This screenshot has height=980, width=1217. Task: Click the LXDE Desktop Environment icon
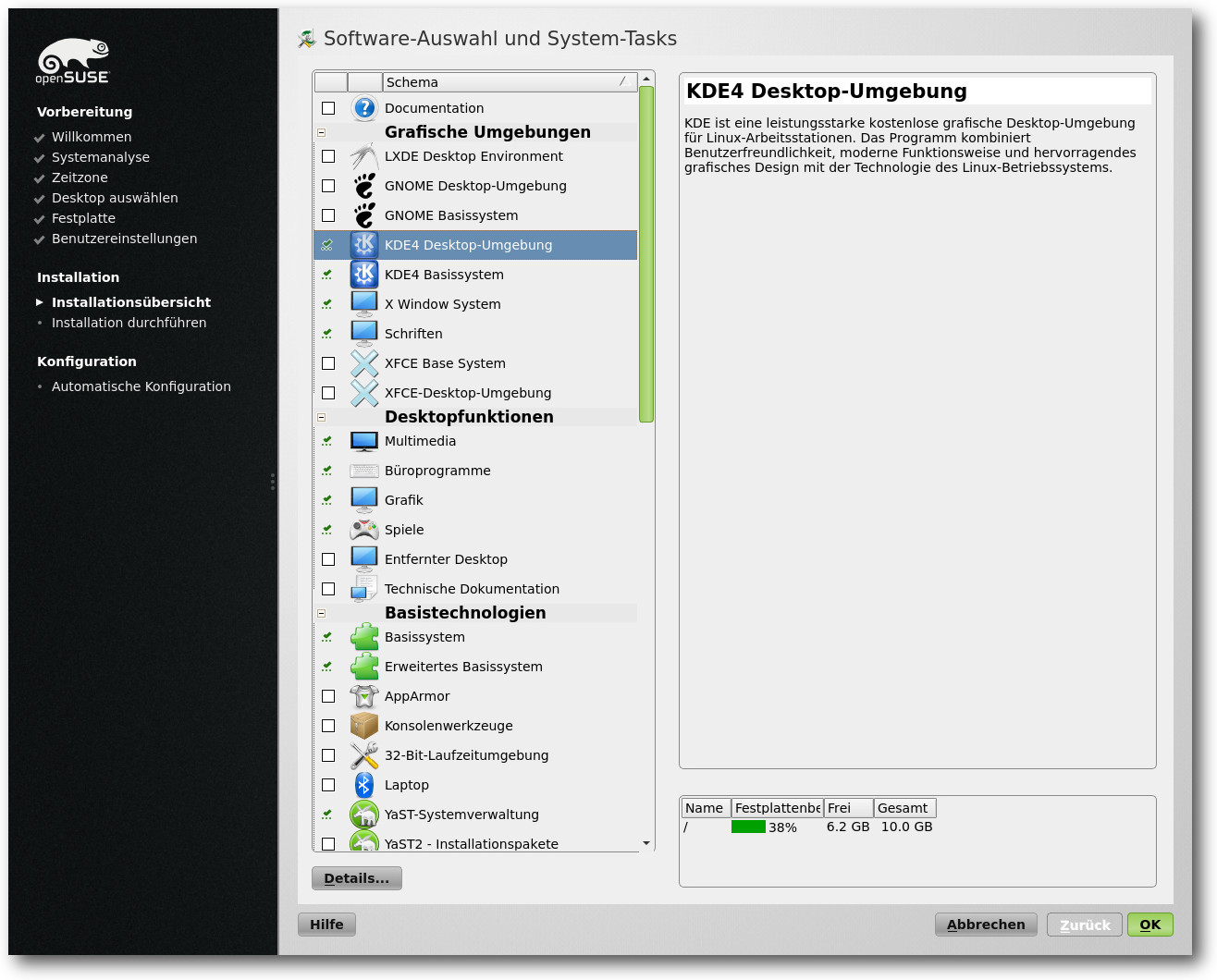point(364,156)
